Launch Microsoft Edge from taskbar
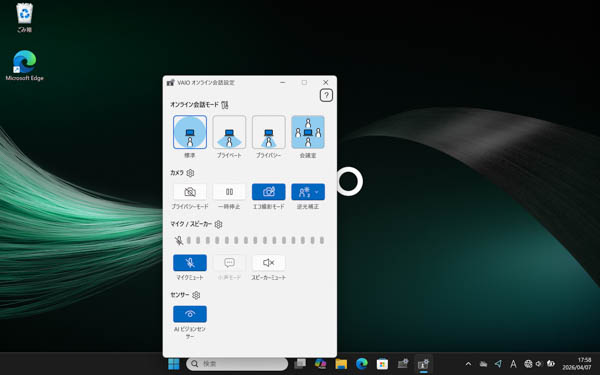This screenshot has width=600, height=375. click(x=362, y=364)
